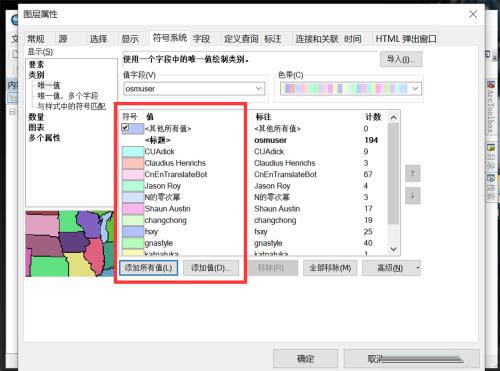Click the ArcToolbox side panel icon
This screenshot has height=371, width=500.
[491, 107]
